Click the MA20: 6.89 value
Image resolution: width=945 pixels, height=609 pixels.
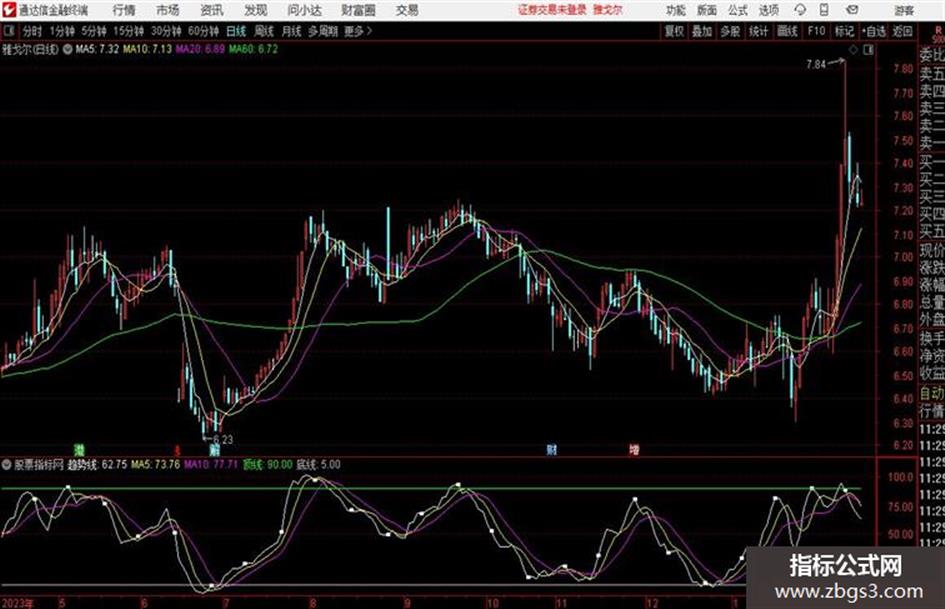(x=200, y=49)
